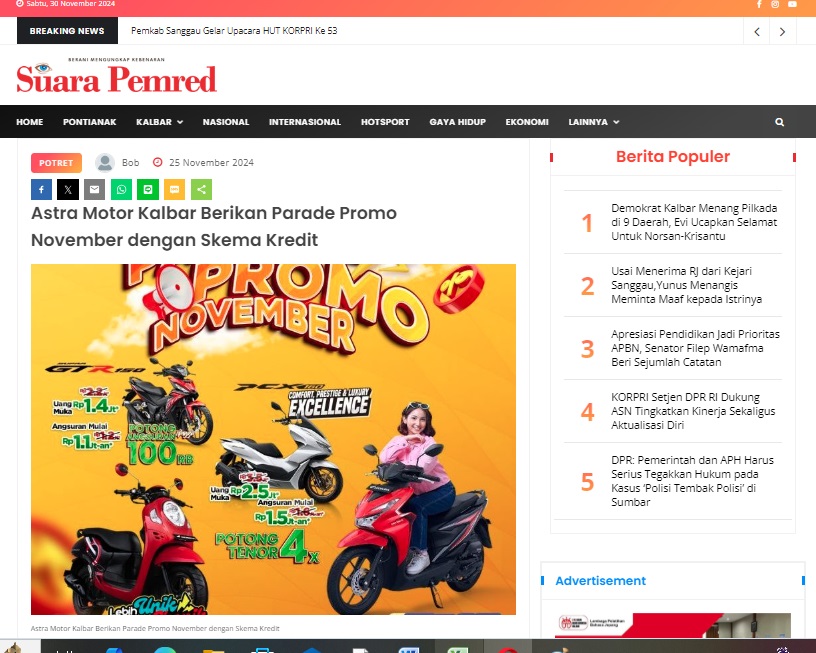This screenshot has height=653, width=816.
Task: Open the green more-share options icon
Action: click(201, 189)
